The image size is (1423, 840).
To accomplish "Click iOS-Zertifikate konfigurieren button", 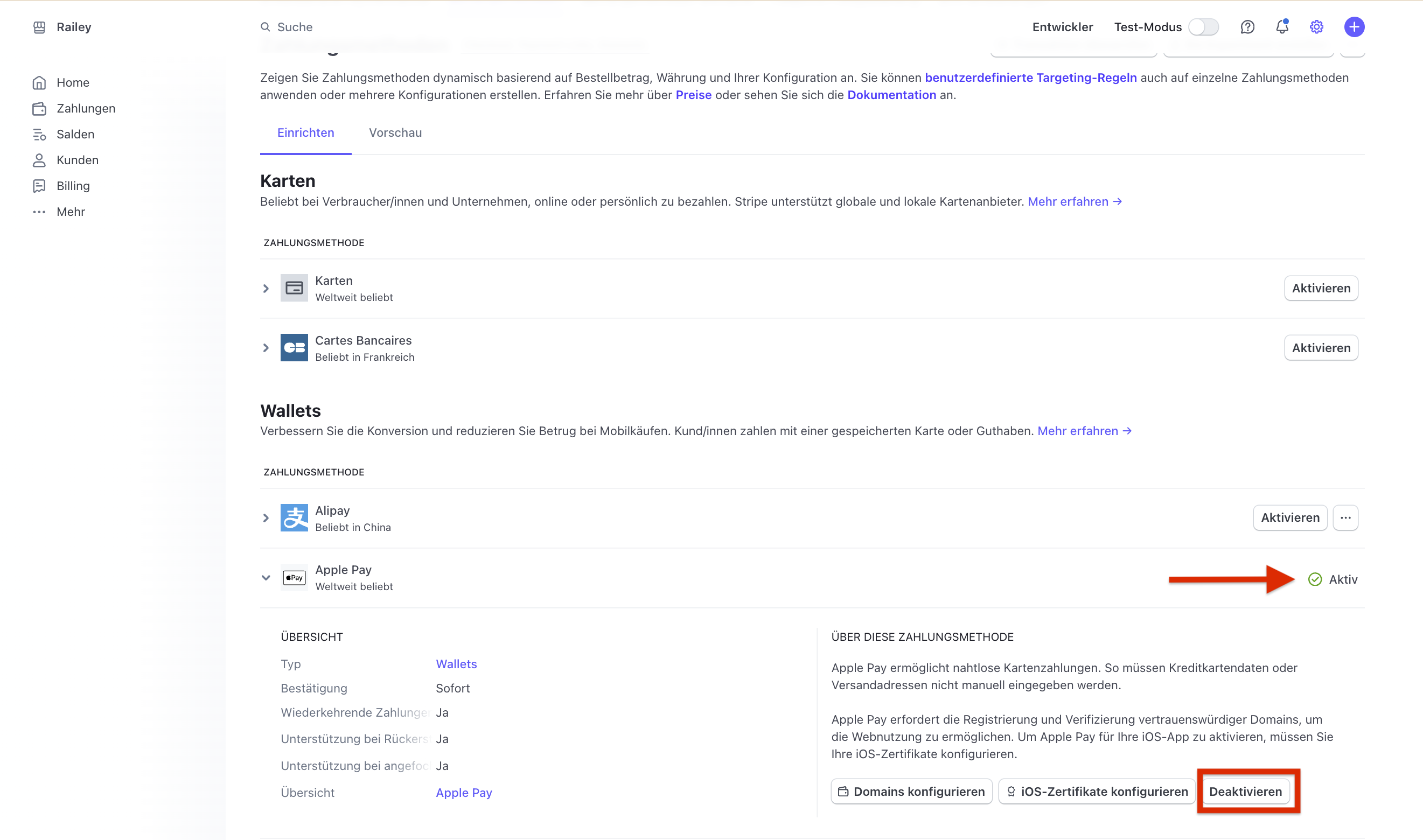I will pos(1097,792).
